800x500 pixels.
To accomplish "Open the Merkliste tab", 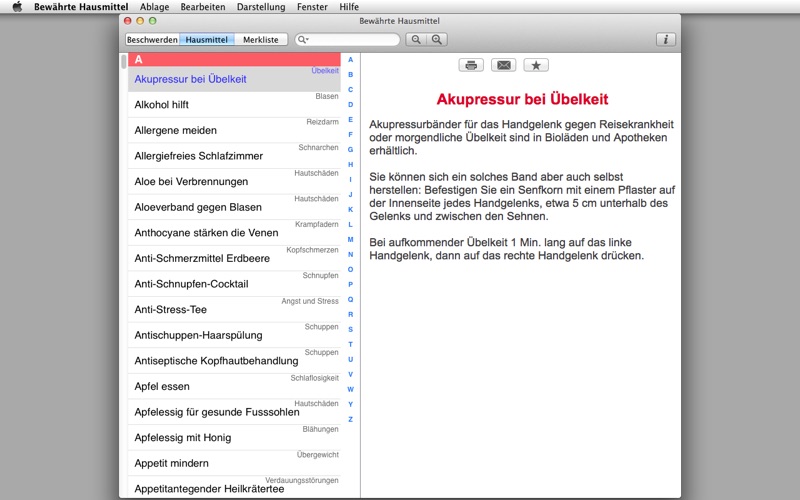I will [261, 40].
